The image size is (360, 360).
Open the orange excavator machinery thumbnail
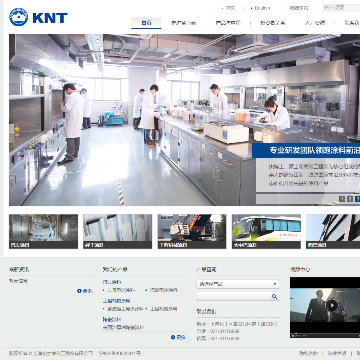tap(192, 231)
